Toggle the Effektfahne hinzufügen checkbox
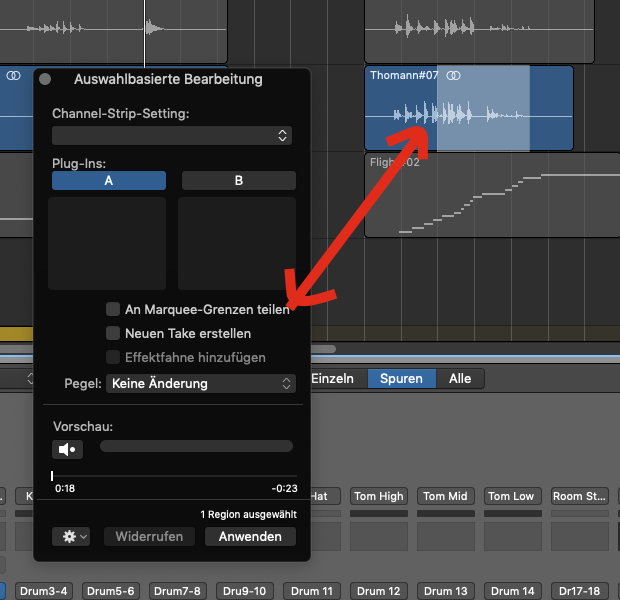This screenshot has width=620, height=600. tap(114, 357)
